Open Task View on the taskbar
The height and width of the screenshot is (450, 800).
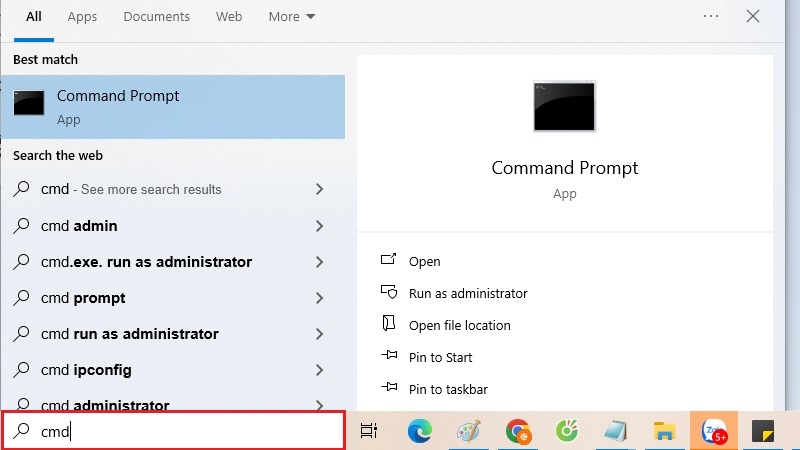tap(368, 431)
